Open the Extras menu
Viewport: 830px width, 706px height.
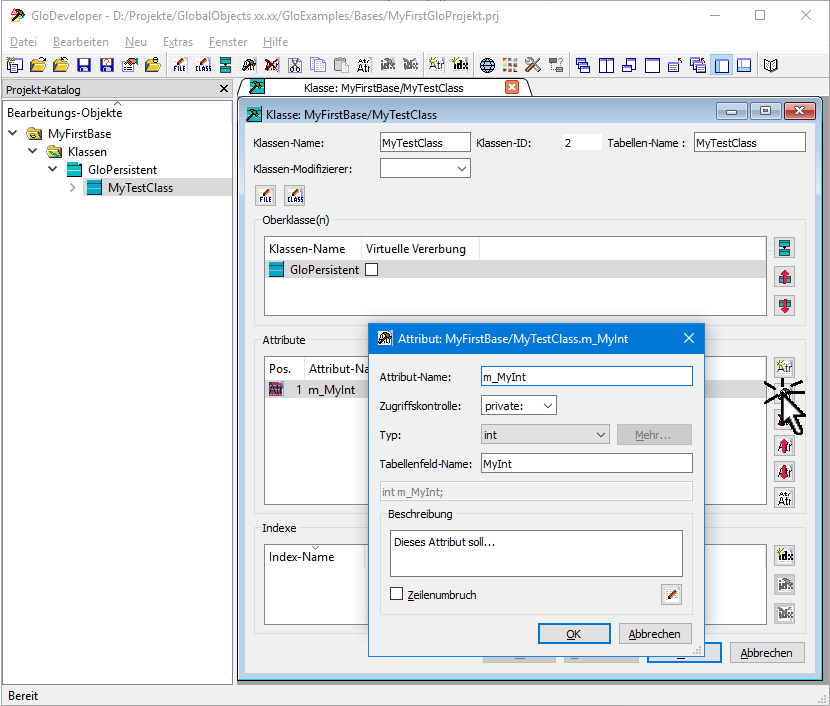178,42
